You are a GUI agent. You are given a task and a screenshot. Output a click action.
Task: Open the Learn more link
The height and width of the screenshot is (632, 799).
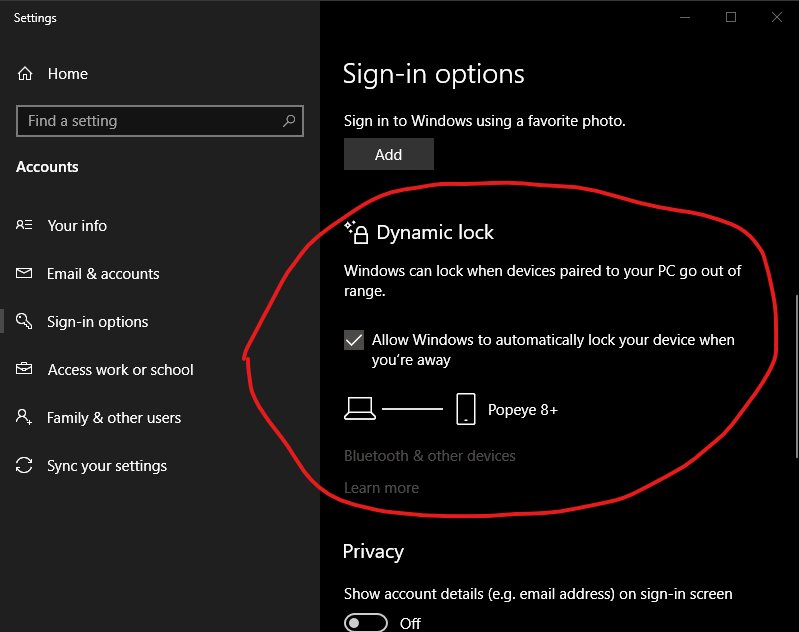point(382,488)
